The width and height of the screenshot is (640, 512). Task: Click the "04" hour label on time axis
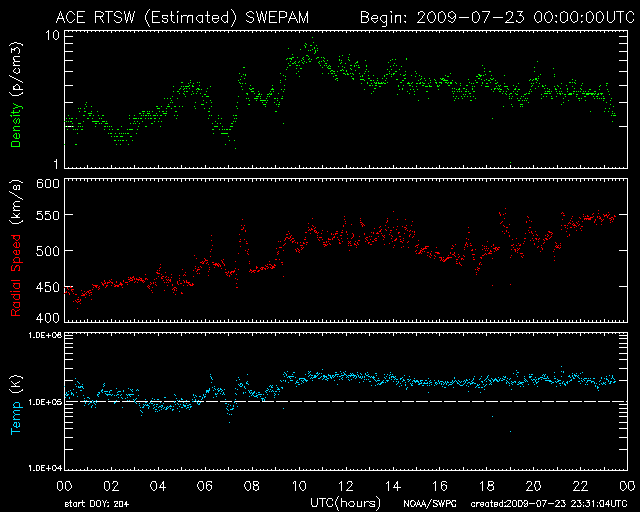[158, 486]
